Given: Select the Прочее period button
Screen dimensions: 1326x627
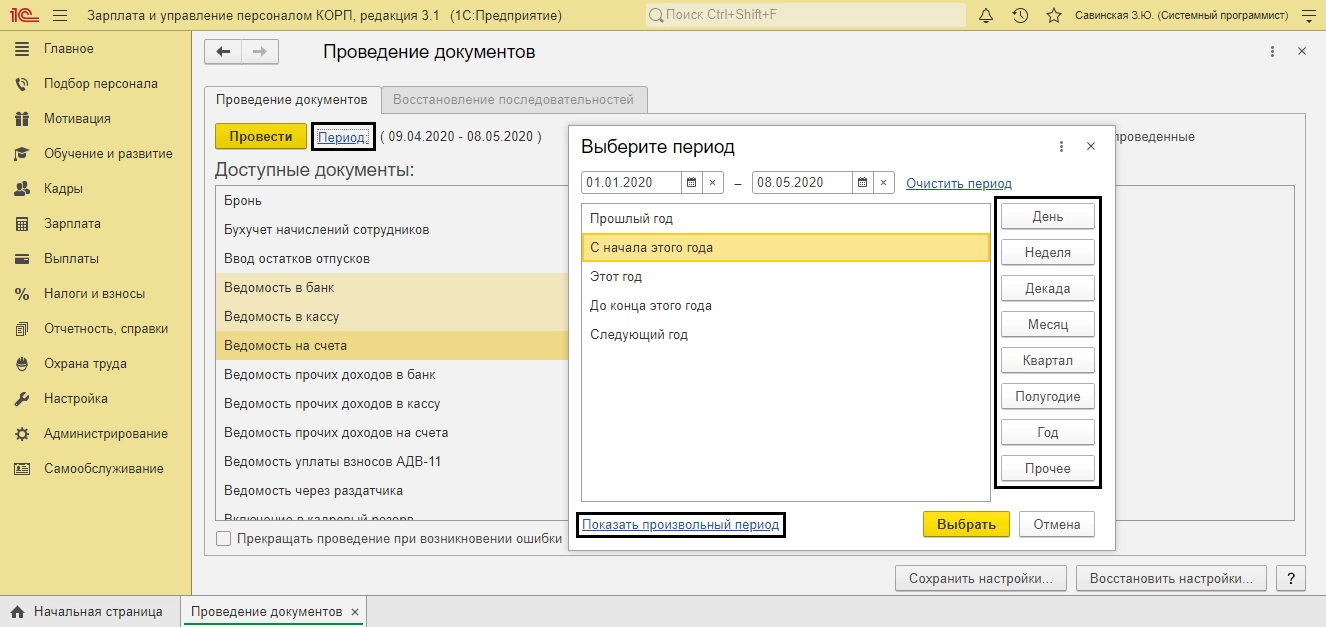Looking at the screenshot, I should coord(1048,469).
